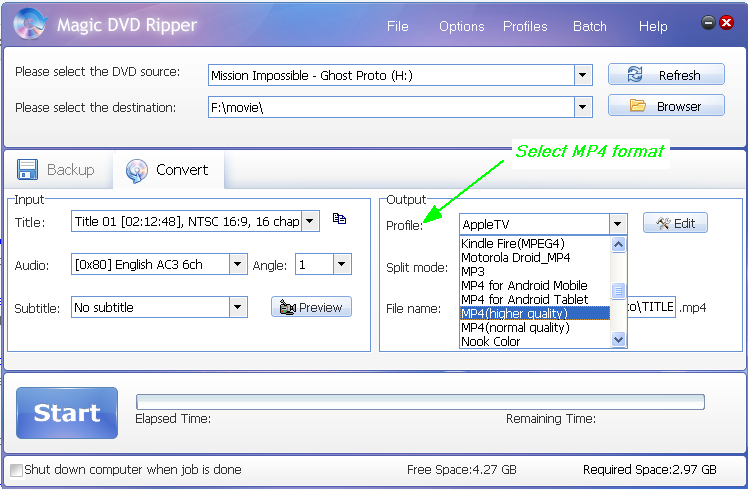Viewport: 748px width, 490px height.
Task: Open the File menu
Action: coord(397,26)
